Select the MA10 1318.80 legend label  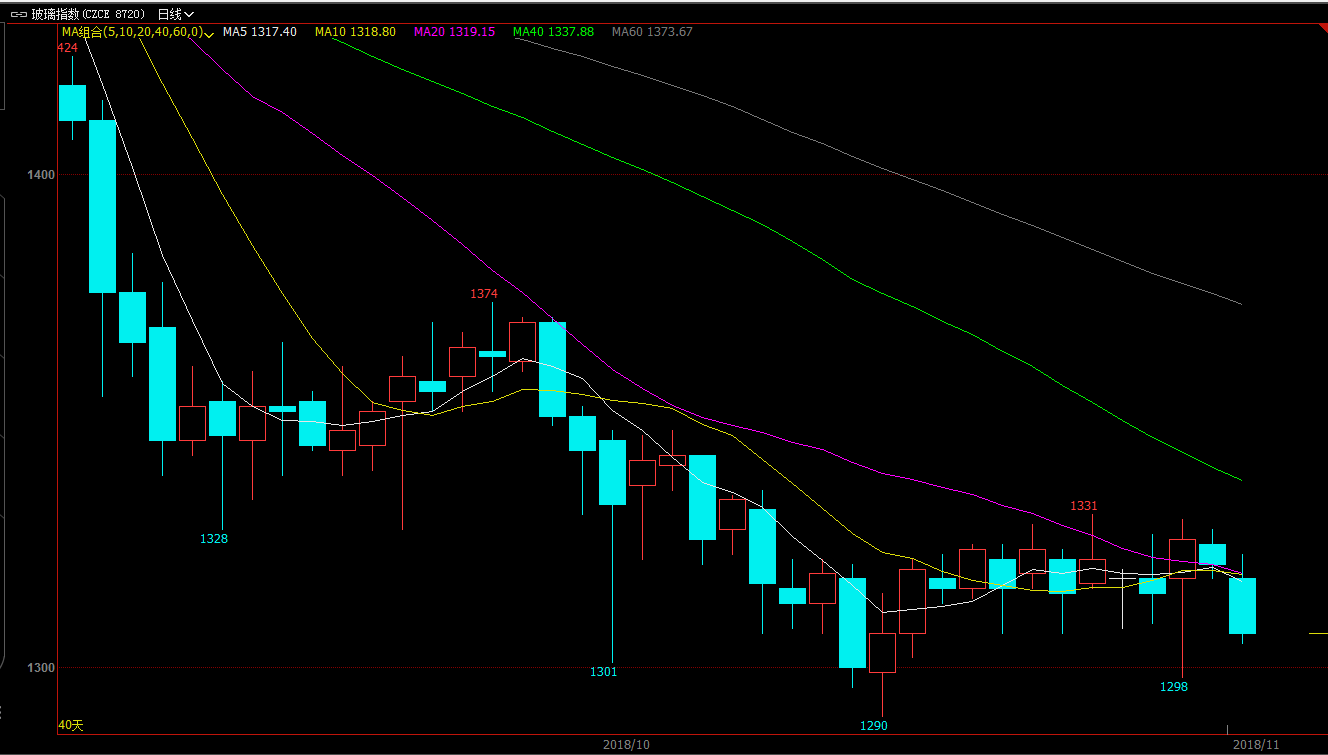(x=355, y=32)
